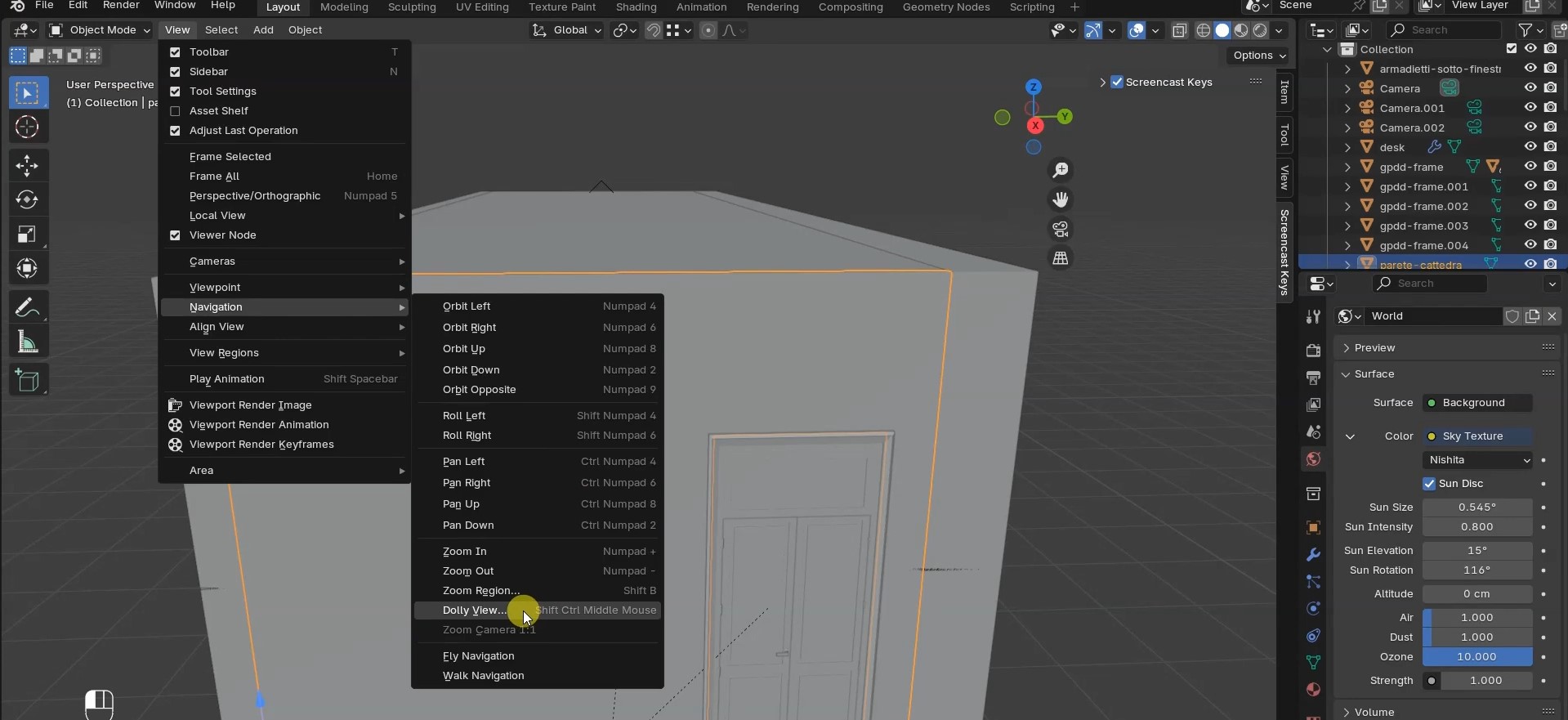Select the Annotate tool
Image resolution: width=1568 pixels, height=720 pixels.
coord(27,308)
